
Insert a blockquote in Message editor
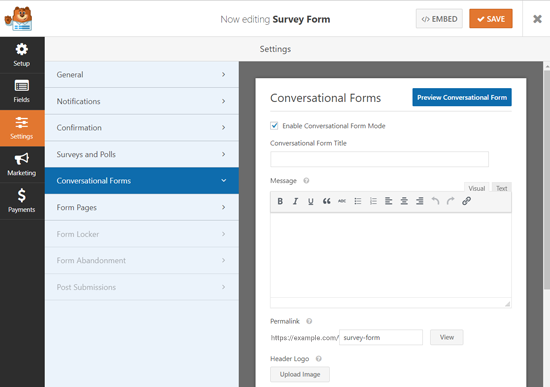click(327, 201)
